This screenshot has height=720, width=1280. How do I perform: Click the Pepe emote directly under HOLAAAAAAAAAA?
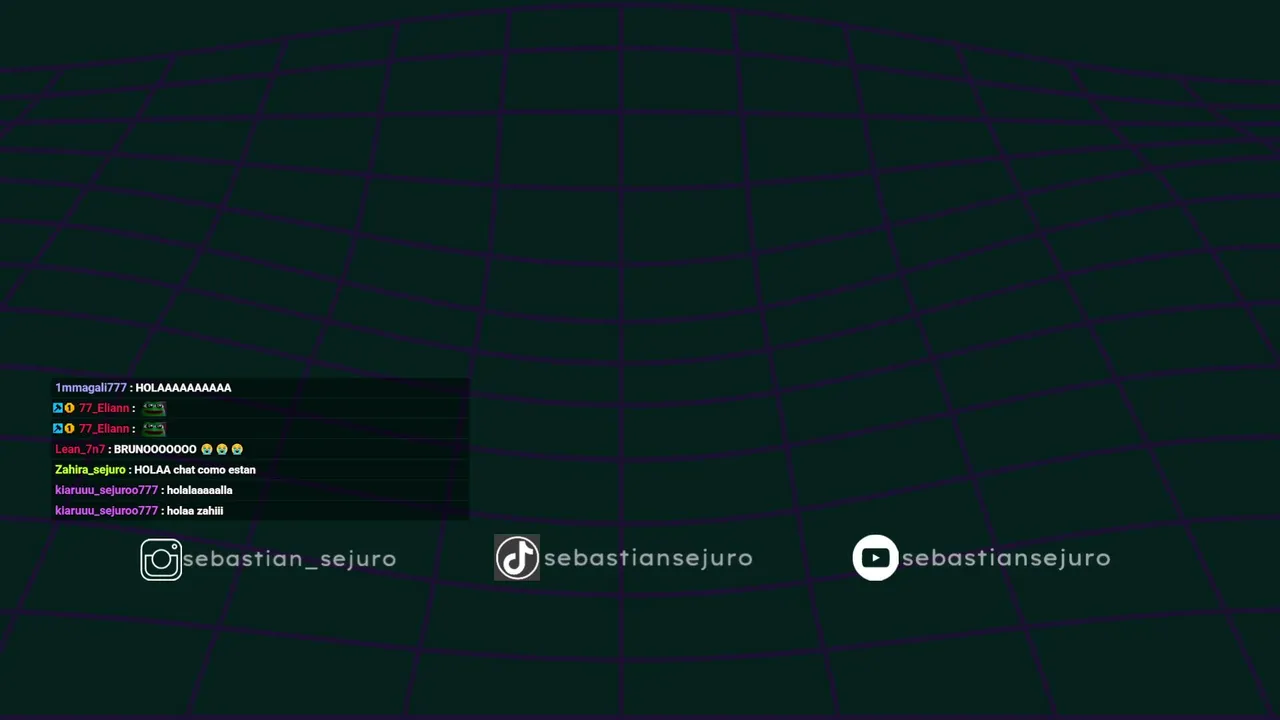coord(154,408)
